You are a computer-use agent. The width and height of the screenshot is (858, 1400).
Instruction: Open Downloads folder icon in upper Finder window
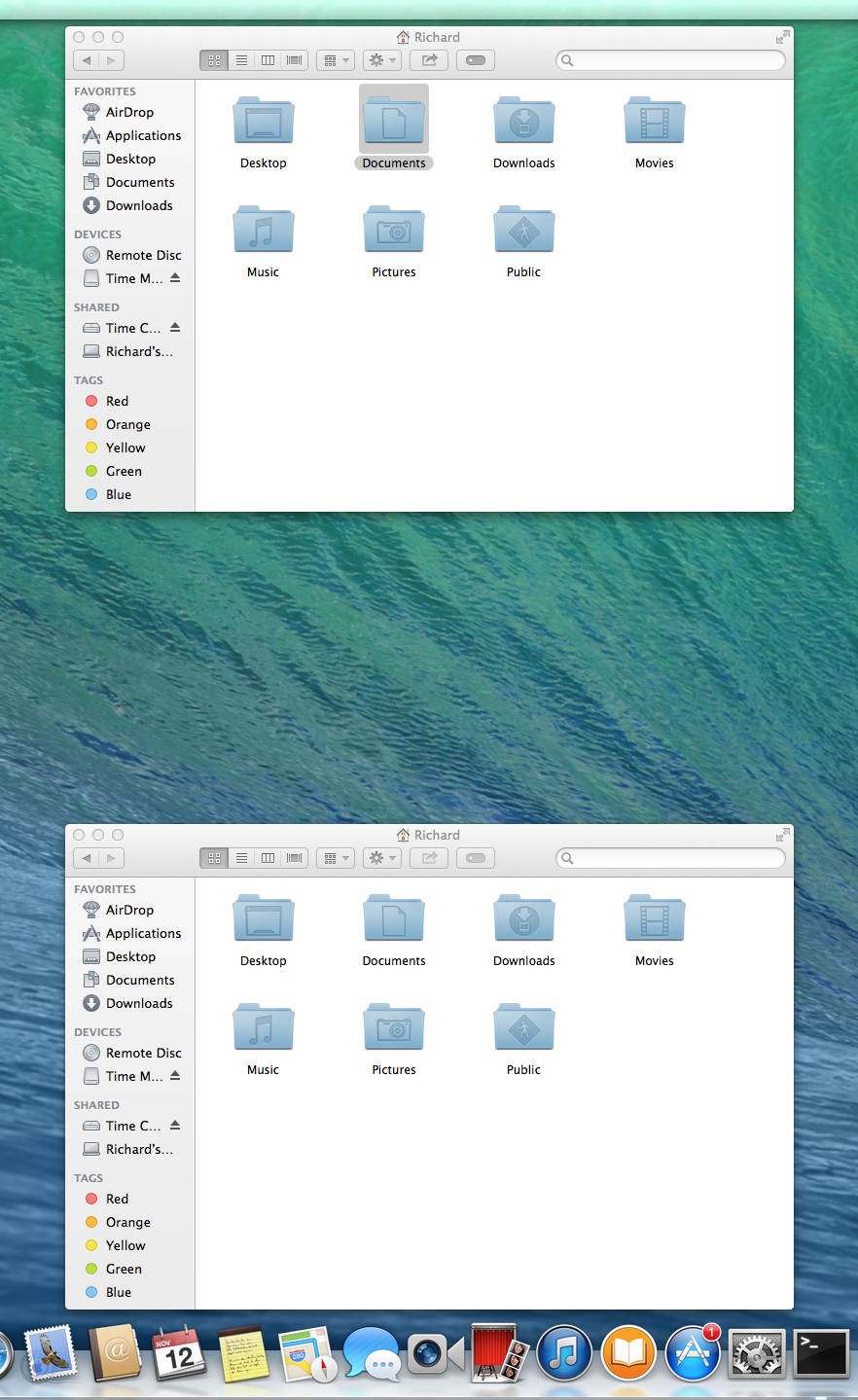(x=524, y=121)
